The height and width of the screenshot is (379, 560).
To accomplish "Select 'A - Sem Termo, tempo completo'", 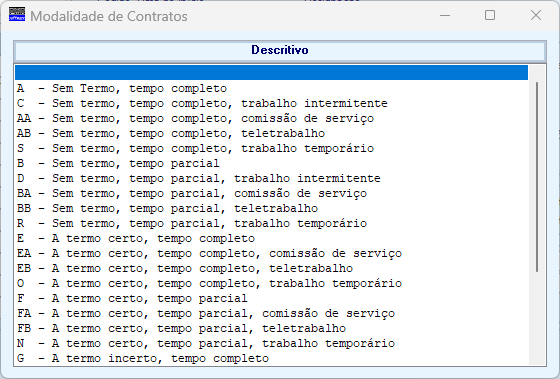I will (271, 88).
